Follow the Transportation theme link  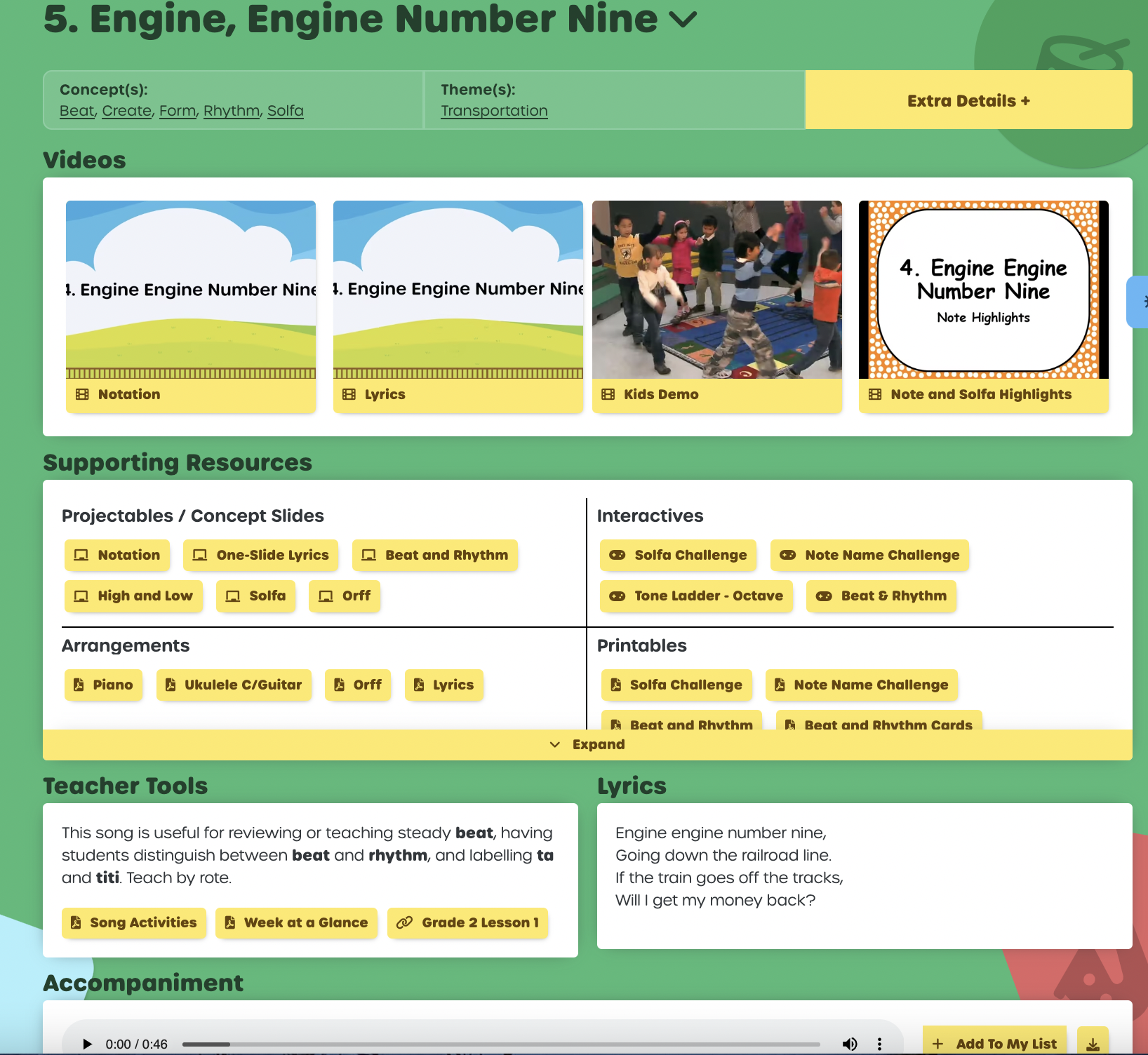pos(494,111)
